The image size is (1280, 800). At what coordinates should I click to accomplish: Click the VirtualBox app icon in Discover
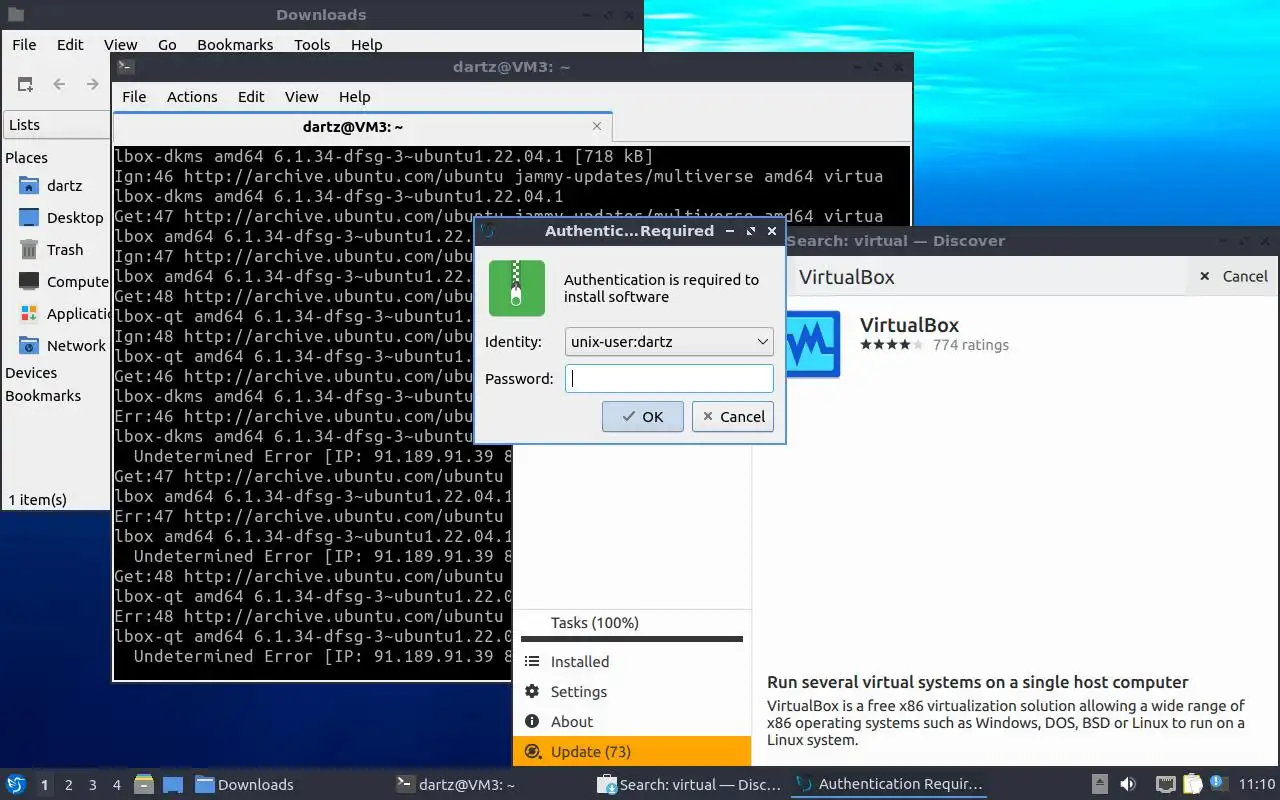click(813, 344)
